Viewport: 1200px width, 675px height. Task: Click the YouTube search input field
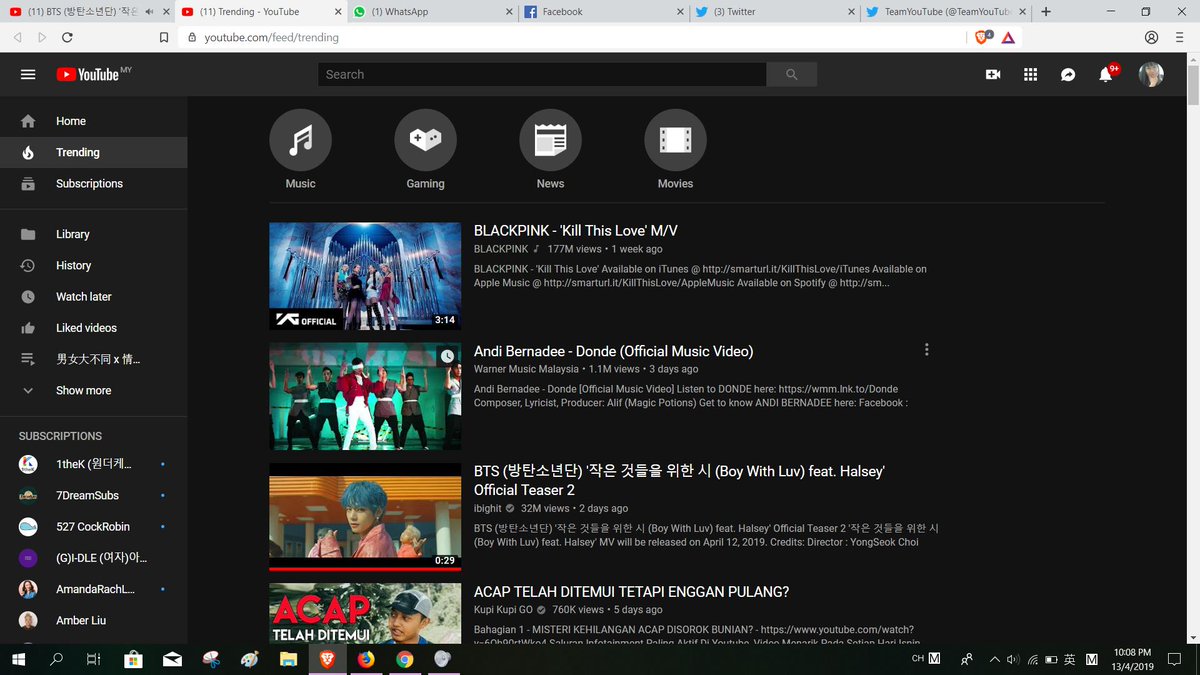pos(542,74)
